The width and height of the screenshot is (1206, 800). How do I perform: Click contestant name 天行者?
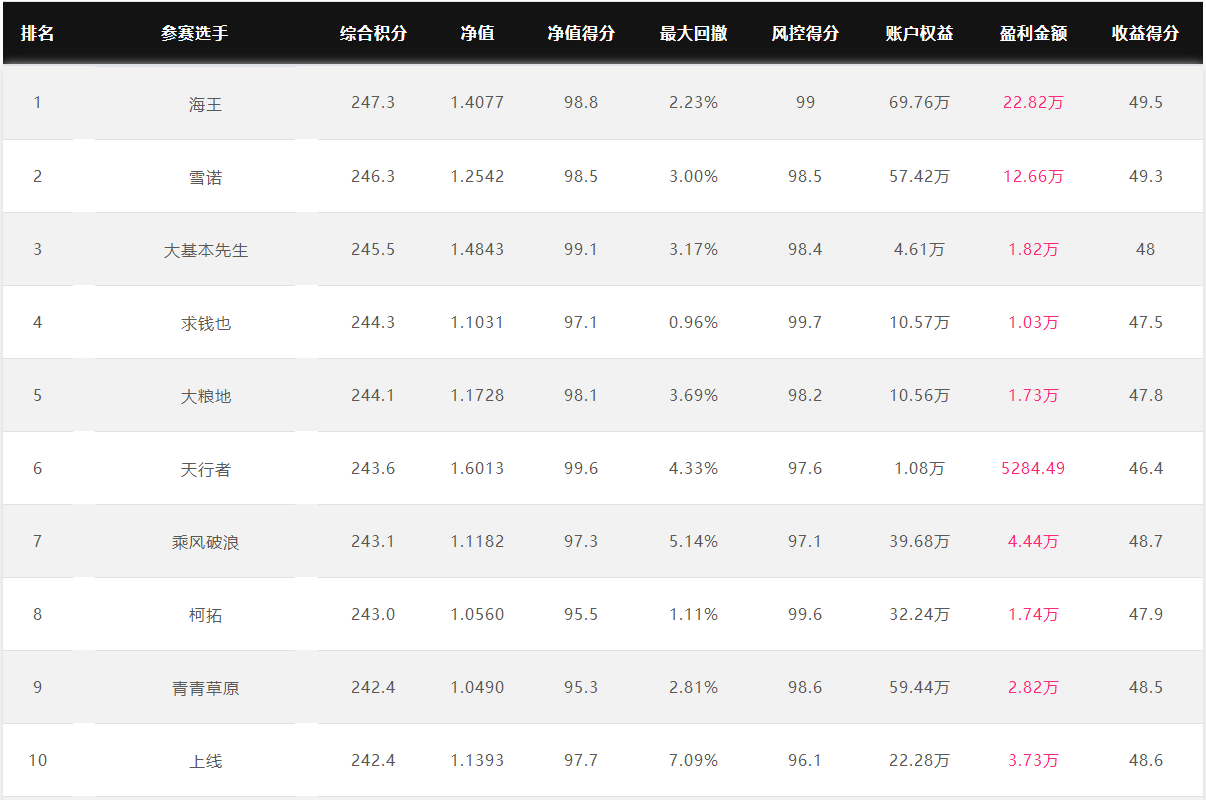[x=206, y=469]
